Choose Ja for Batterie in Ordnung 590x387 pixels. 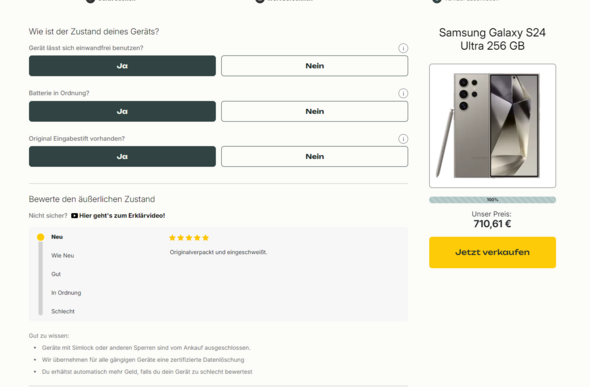tap(122, 111)
